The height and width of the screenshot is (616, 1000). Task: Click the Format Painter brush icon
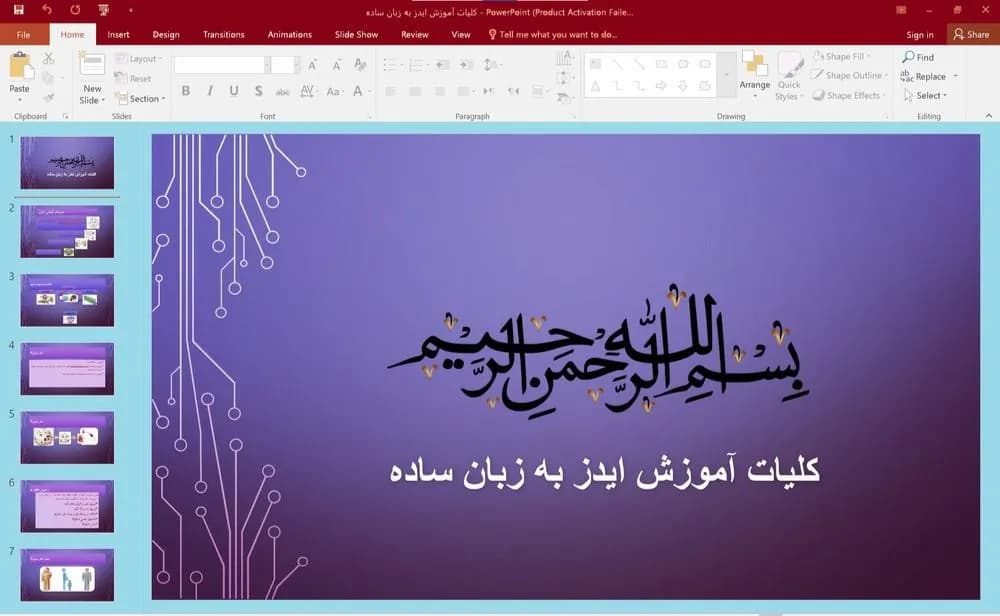coord(48,98)
